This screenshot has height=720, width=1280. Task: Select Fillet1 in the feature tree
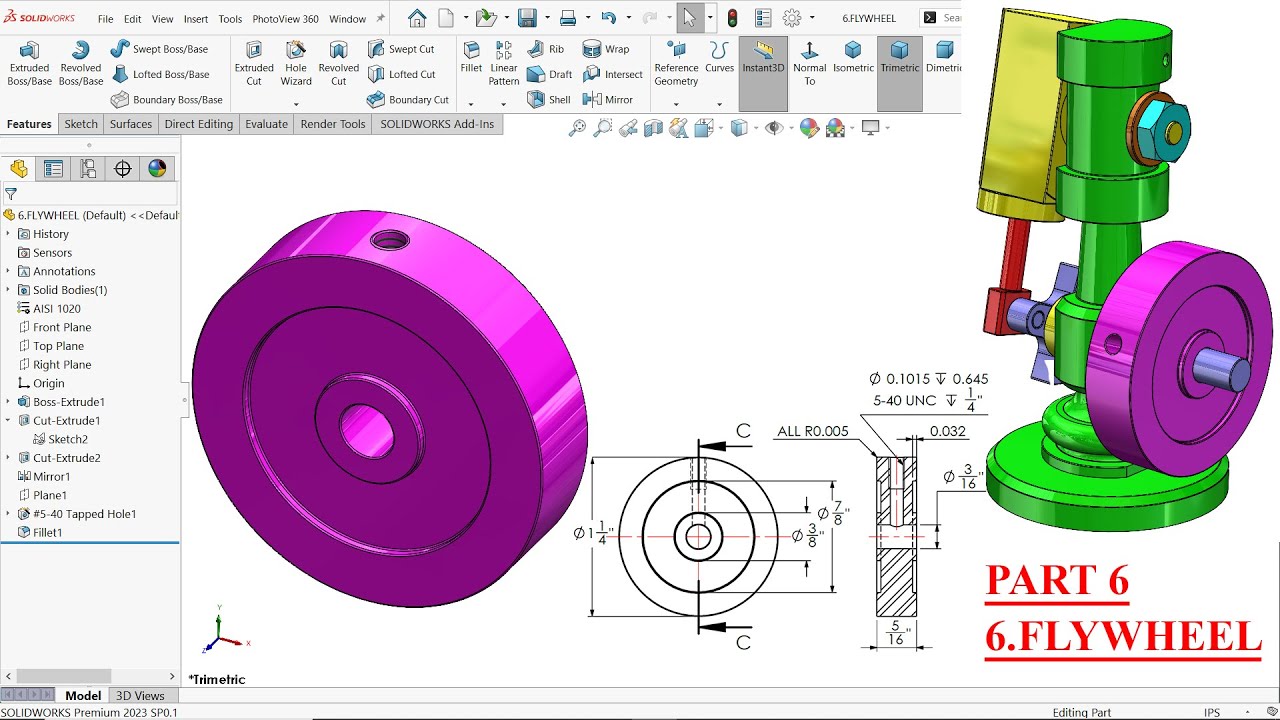40,533
